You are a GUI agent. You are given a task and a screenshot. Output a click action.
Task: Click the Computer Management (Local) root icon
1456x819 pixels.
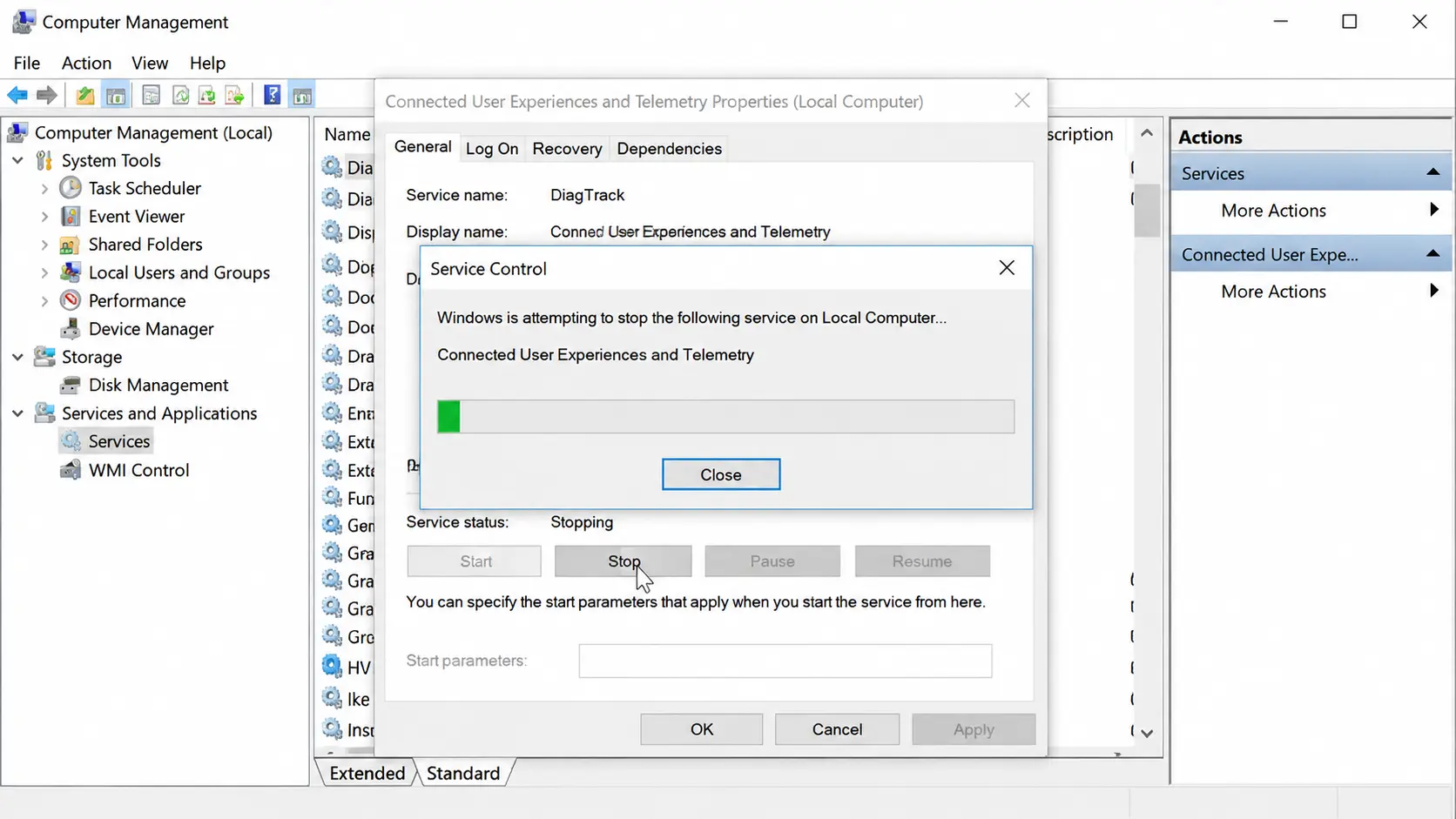click(x=17, y=132)
